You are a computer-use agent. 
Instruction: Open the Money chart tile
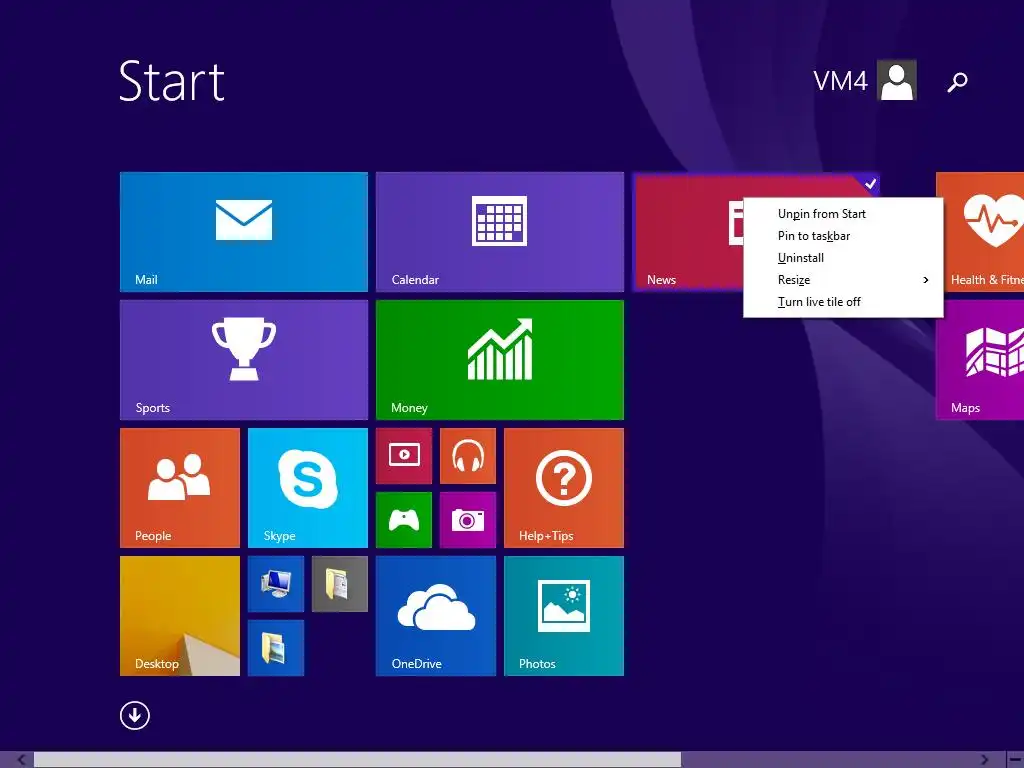(x=500, y=360)
